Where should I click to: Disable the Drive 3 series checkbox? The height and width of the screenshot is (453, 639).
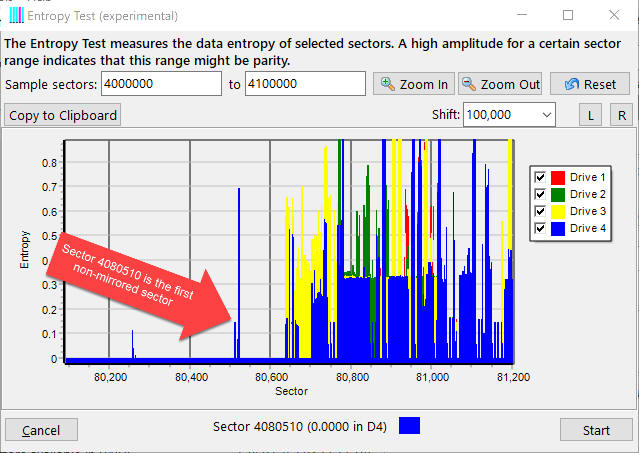click(x=540, y=211)
